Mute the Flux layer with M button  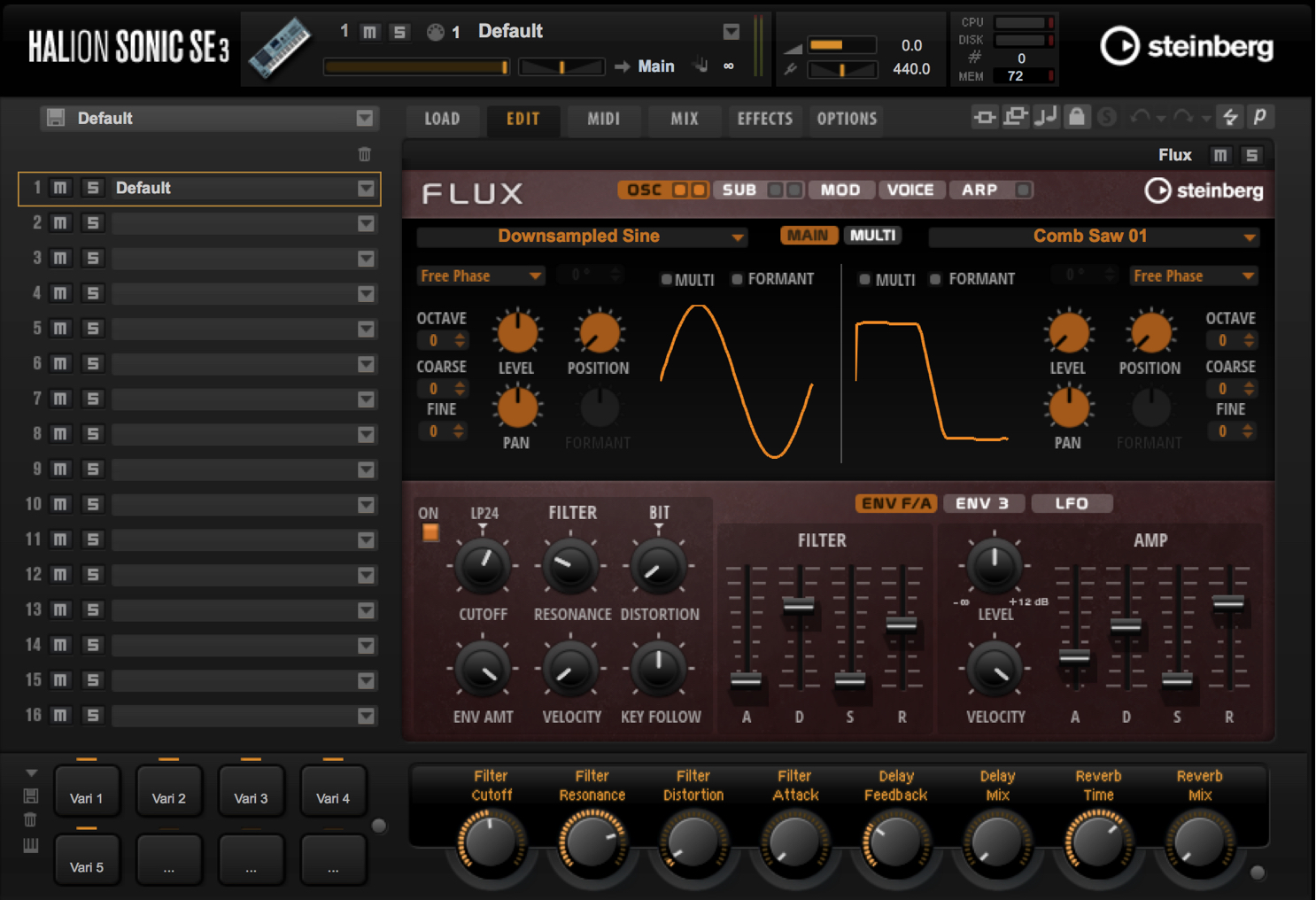(x=1220, y=155)
